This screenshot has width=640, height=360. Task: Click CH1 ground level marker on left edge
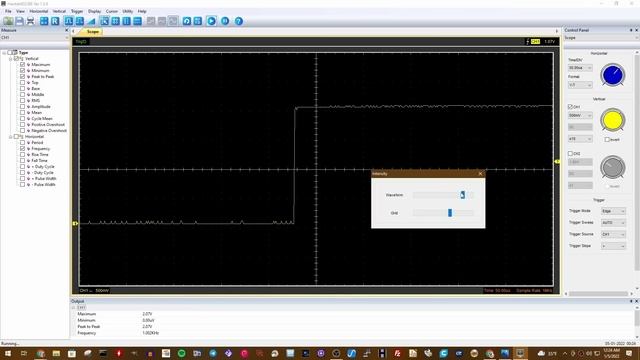coord(75,223)
